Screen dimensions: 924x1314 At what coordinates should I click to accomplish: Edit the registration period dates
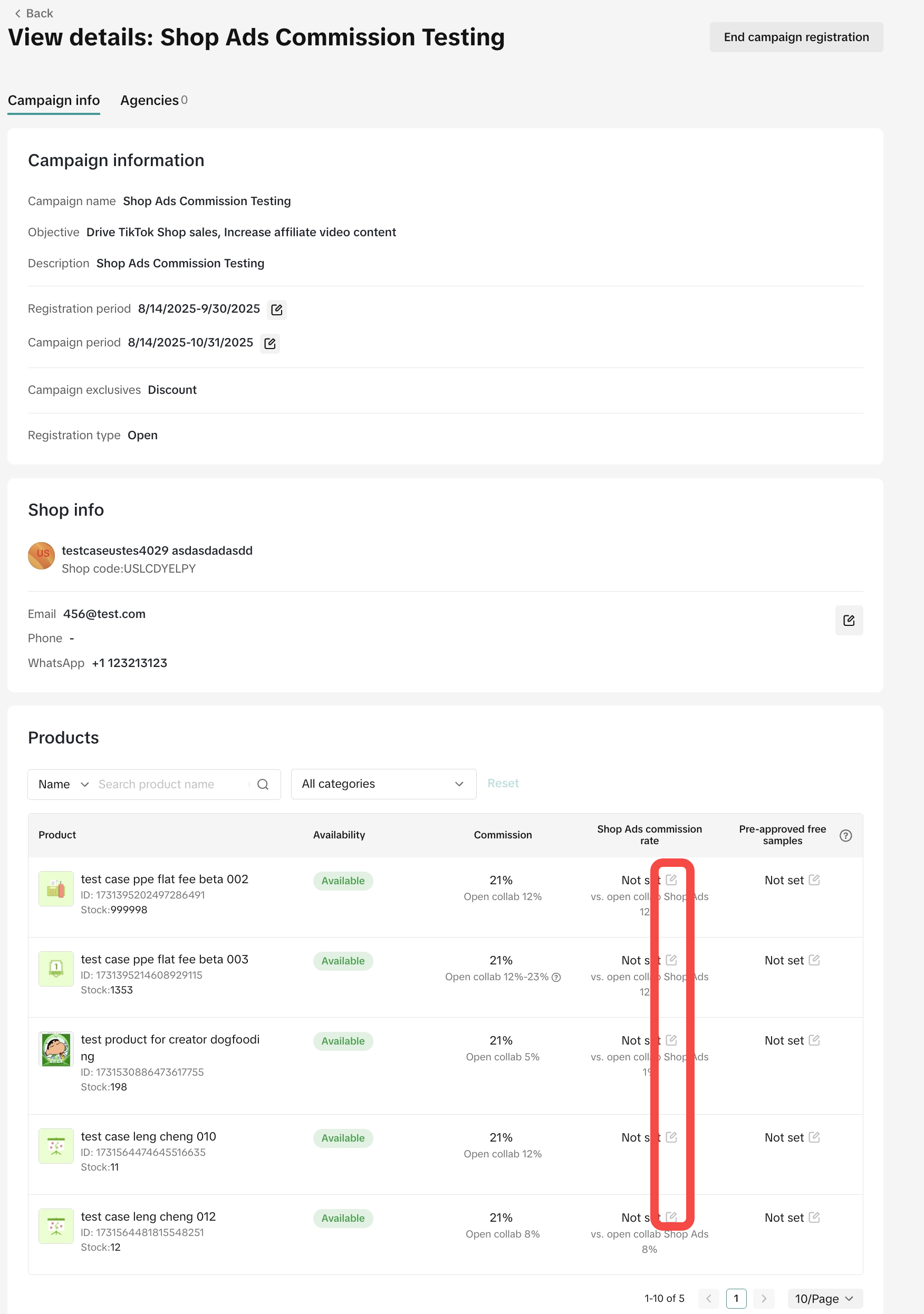click(276, 310)
